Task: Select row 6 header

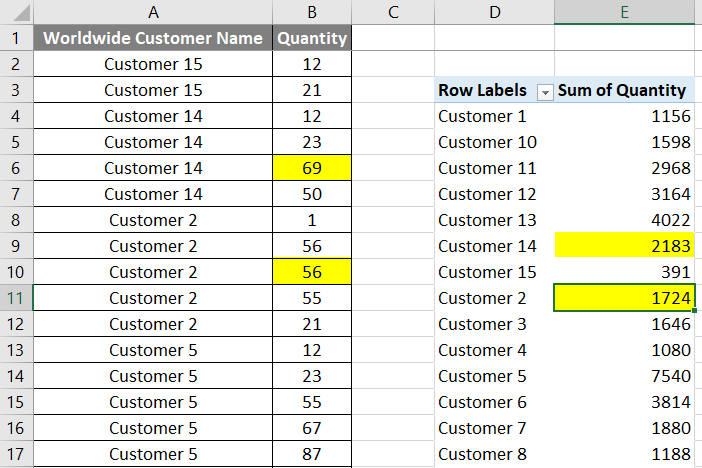Action: (x=16, y=168)
